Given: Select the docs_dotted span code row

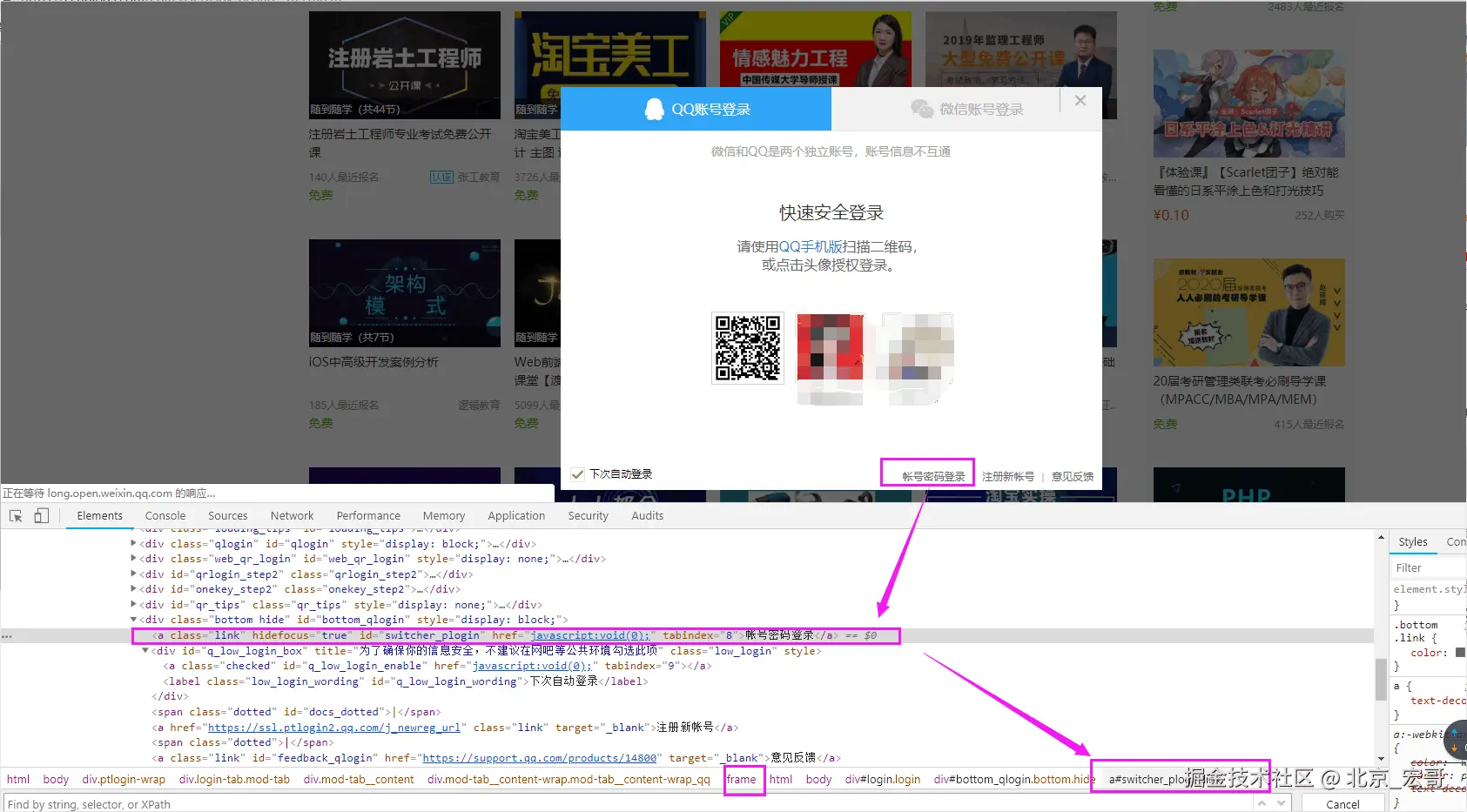Looking at the screenshot, I should point(296,712).
